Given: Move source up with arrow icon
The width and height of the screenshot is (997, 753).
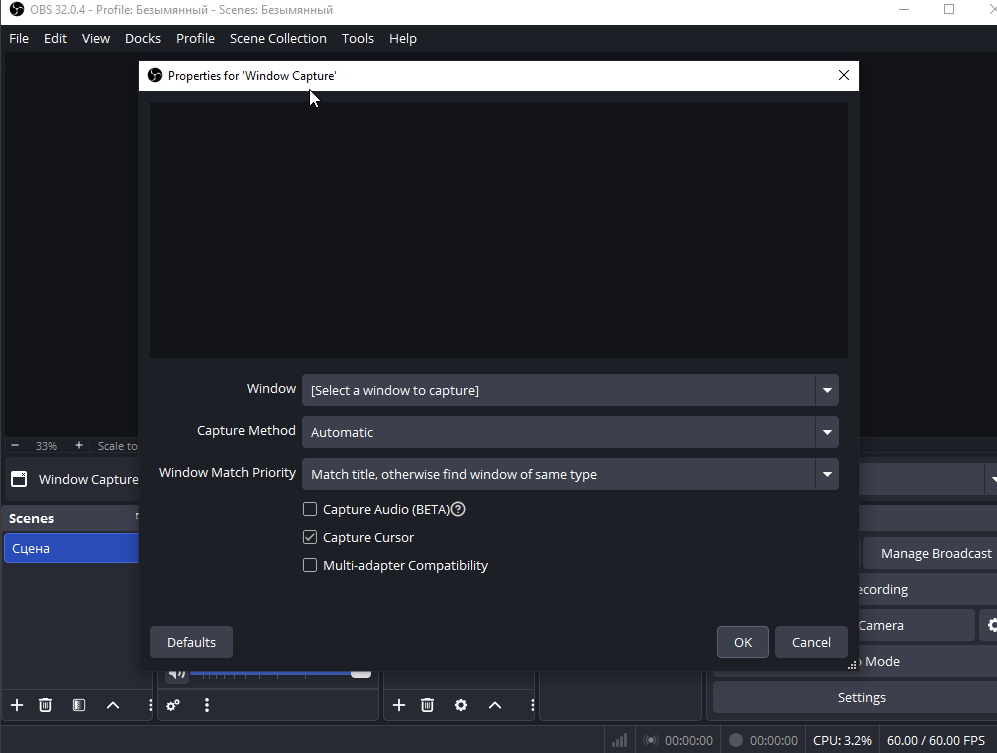Looking at the screenshot, I should point(495,705).
